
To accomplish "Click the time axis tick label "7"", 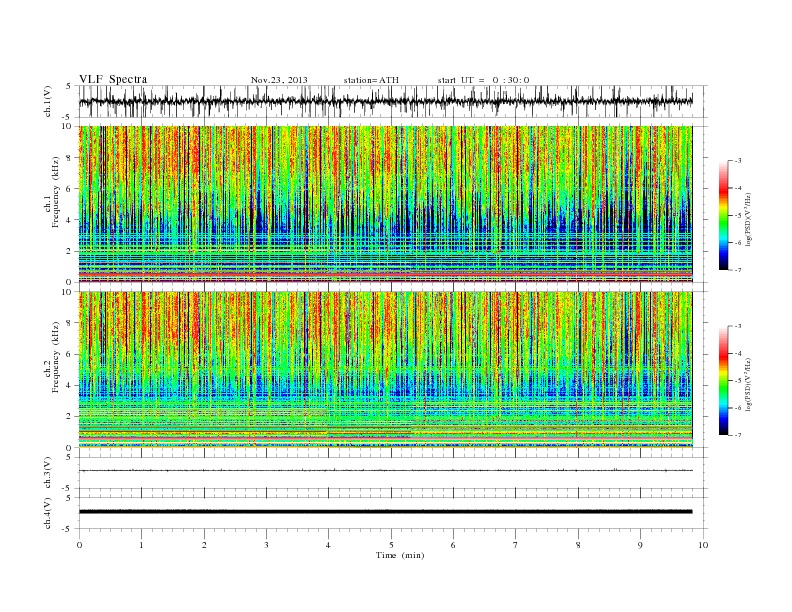I will [x=516, y=545].
